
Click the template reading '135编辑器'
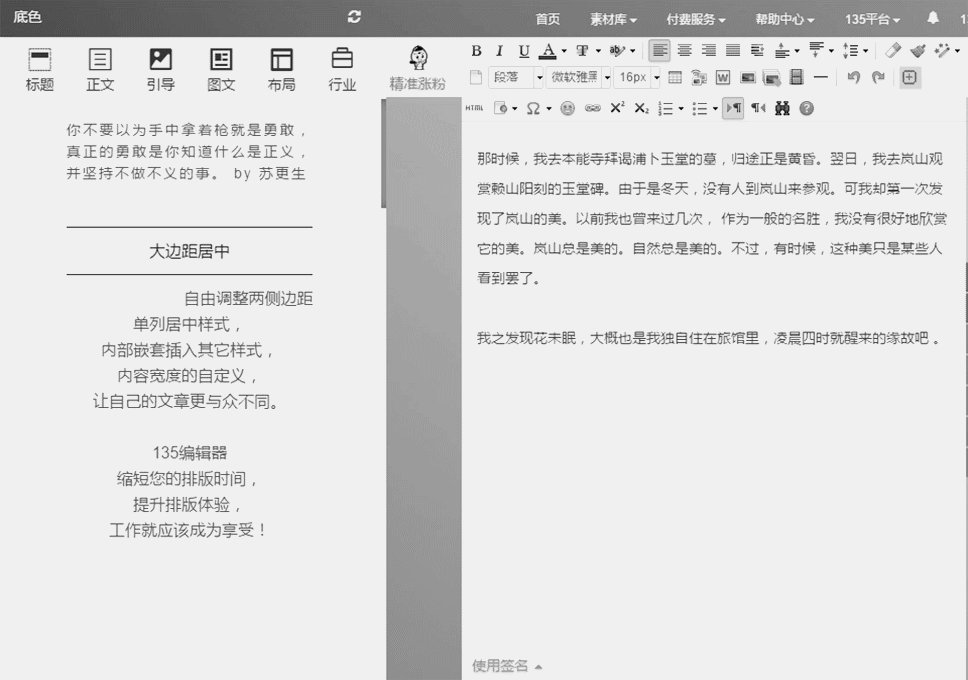[190, 453]
